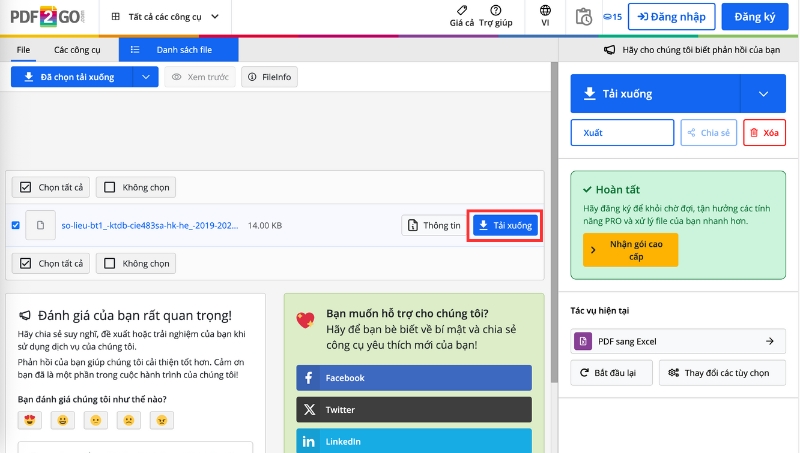Open arrow next to Đã chọn tải xuống
The image size is (800, 453).
point(146,77)
